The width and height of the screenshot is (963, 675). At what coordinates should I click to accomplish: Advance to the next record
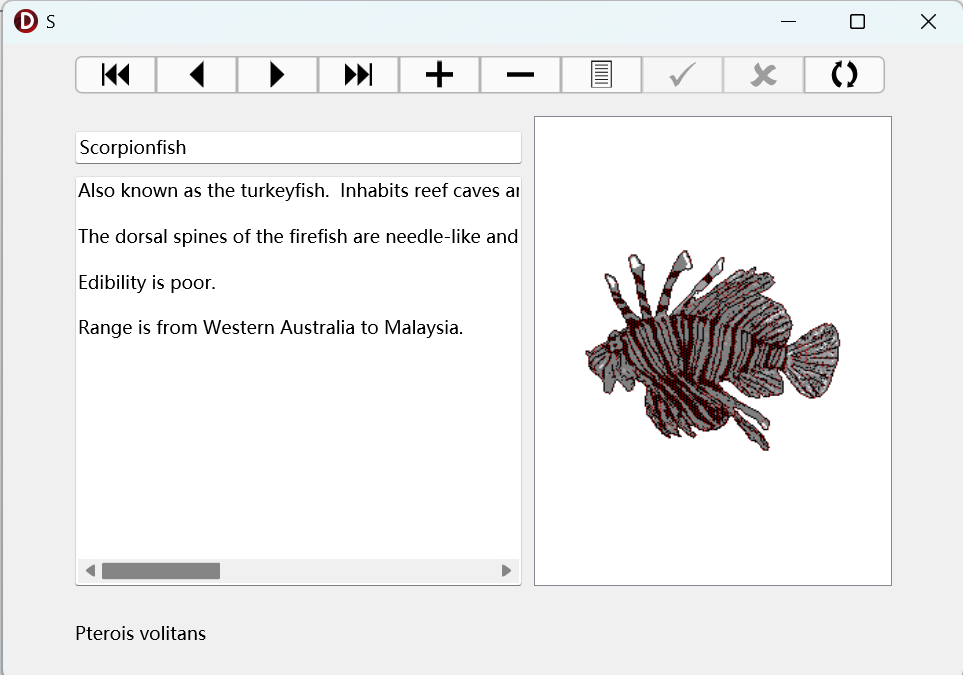click(x=278, y=75)
